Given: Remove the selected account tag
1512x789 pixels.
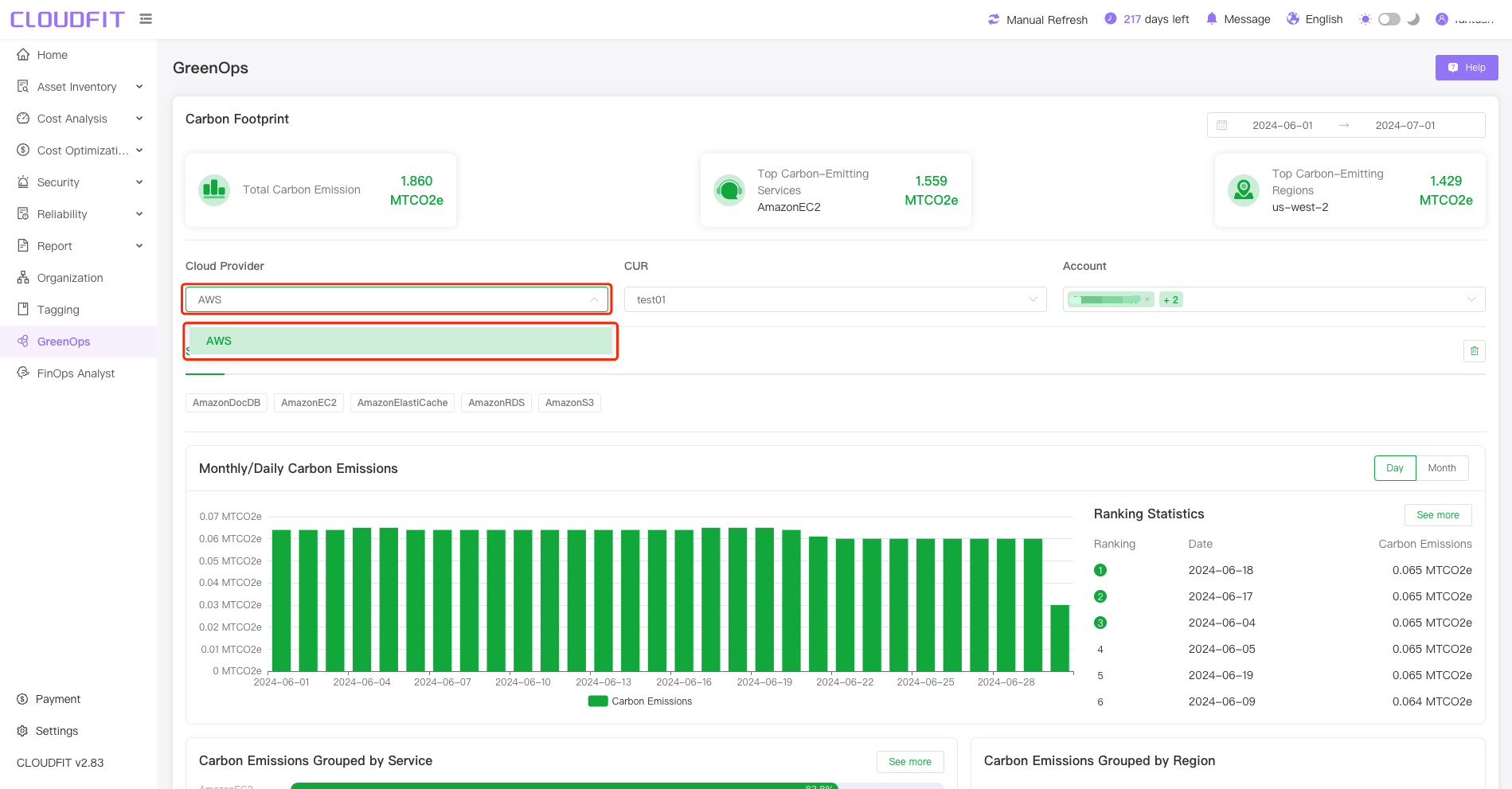Looking at the screenshot, I should [1147, 299].
